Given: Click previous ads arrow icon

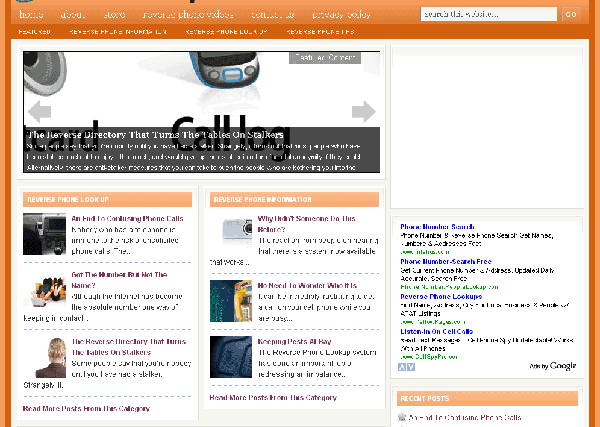Looking at the screenshot, I should 402,367.
